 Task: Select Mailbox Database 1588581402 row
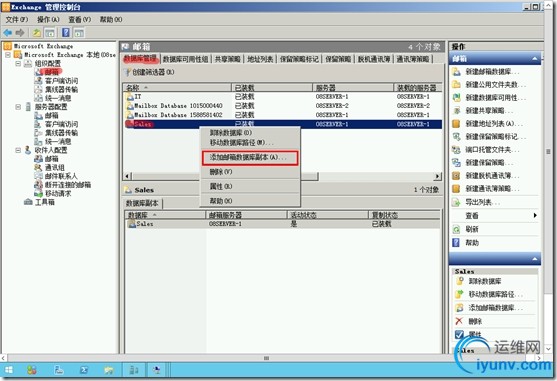click(283, 115)
